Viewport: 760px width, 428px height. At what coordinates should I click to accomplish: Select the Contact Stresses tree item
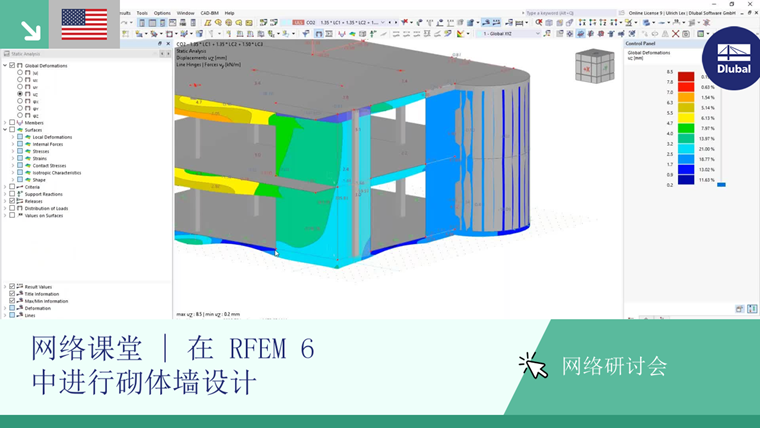coord(49,165)
